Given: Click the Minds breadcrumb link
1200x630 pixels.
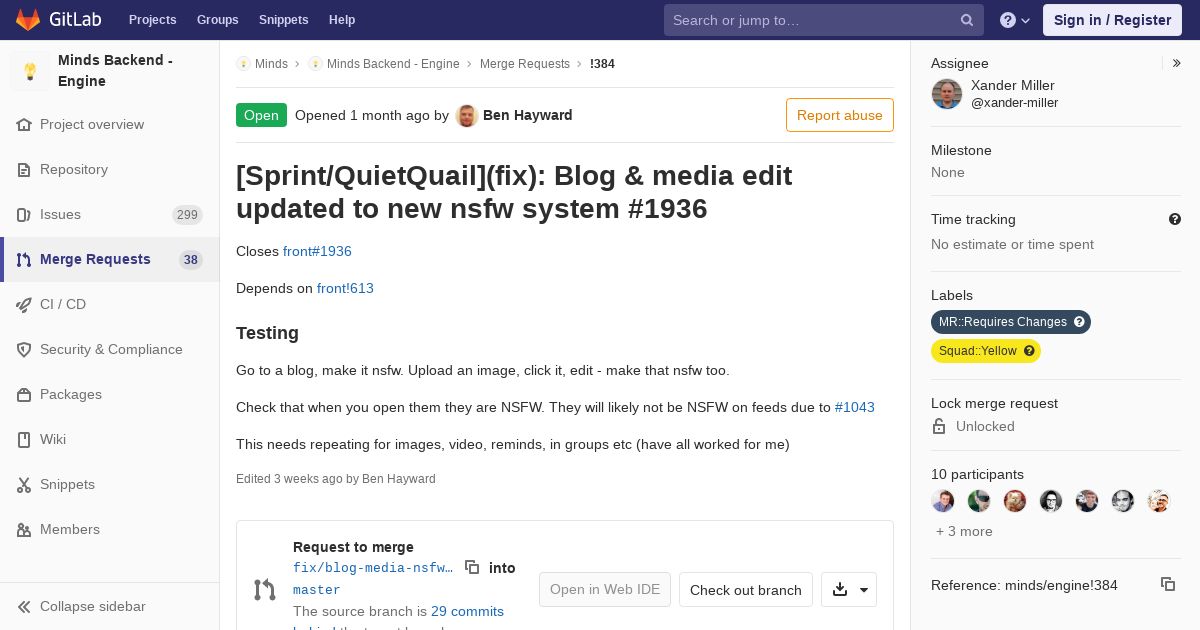Looking at the screenshot, I should pyautogui.click(x=271, y=64).
